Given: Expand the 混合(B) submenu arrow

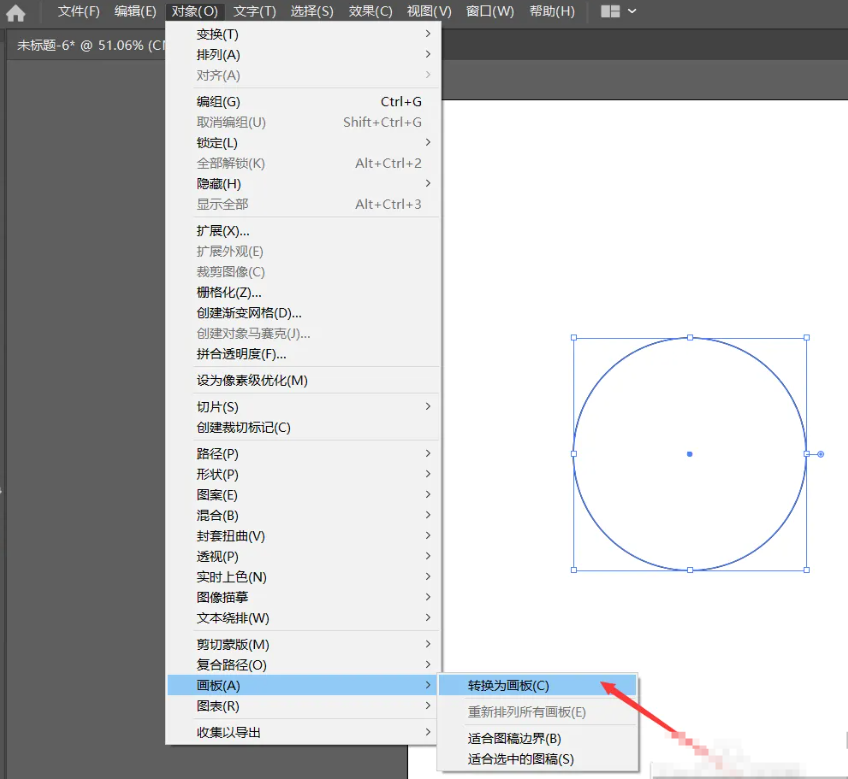Looking at the screenshot, I should (428, 514).
